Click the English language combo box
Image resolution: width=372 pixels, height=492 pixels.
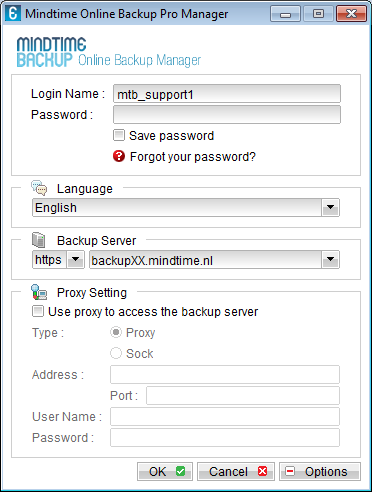(x=186, y=207)
